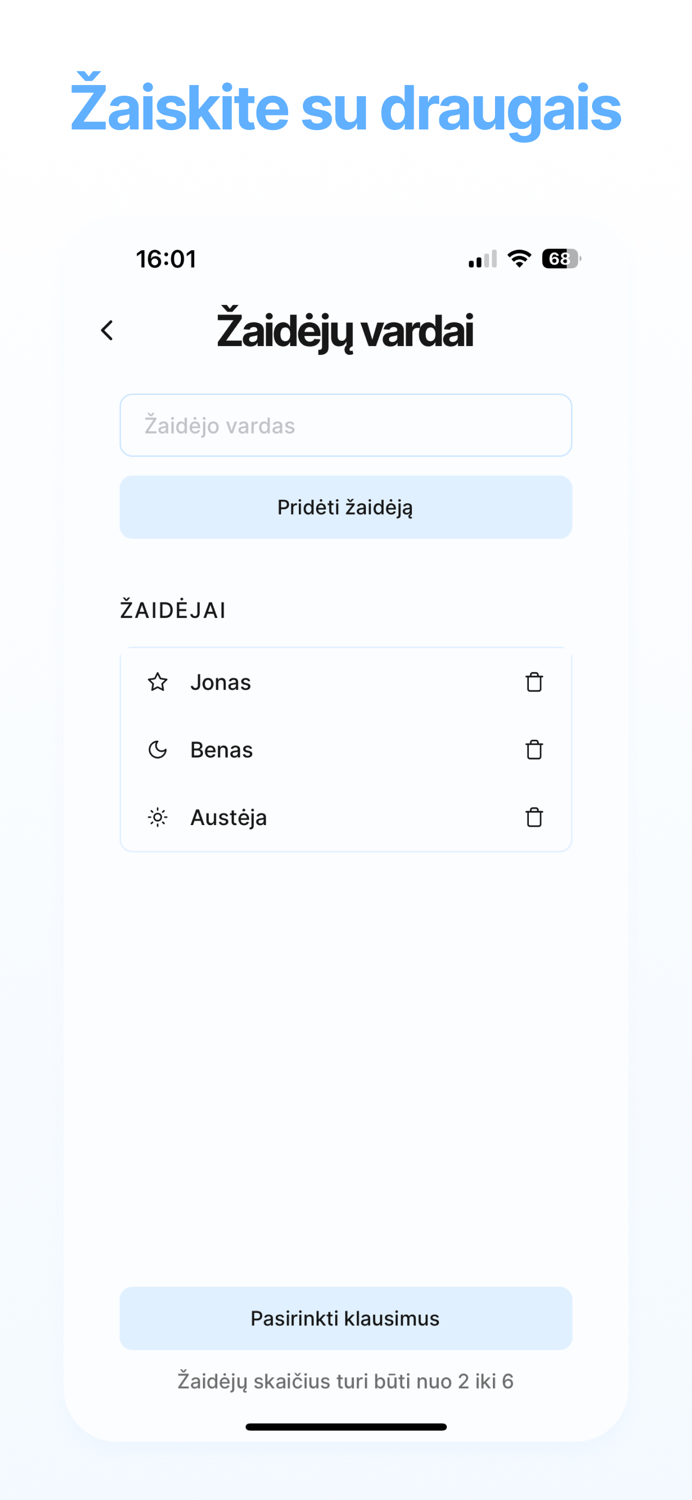Screen dimensions: 692x1500
Task: Open the Žaidėjų vardai title screen
Action: tap(345, 330)
